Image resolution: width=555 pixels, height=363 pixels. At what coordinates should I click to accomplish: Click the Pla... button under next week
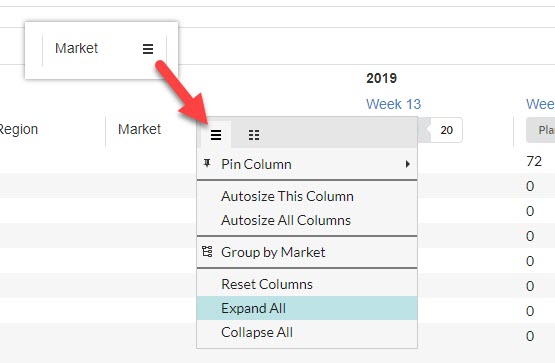coord(541,130)
